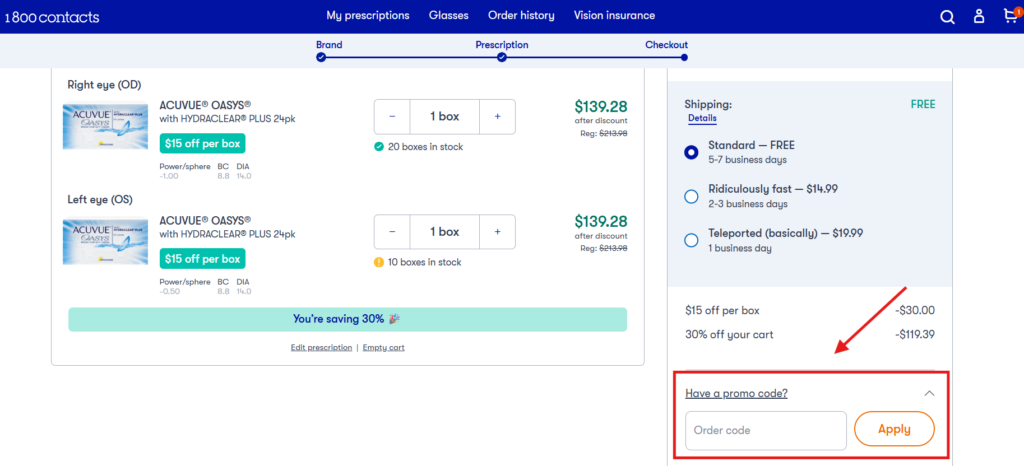Click the left eye 1 box quantity field

point(444,232)
